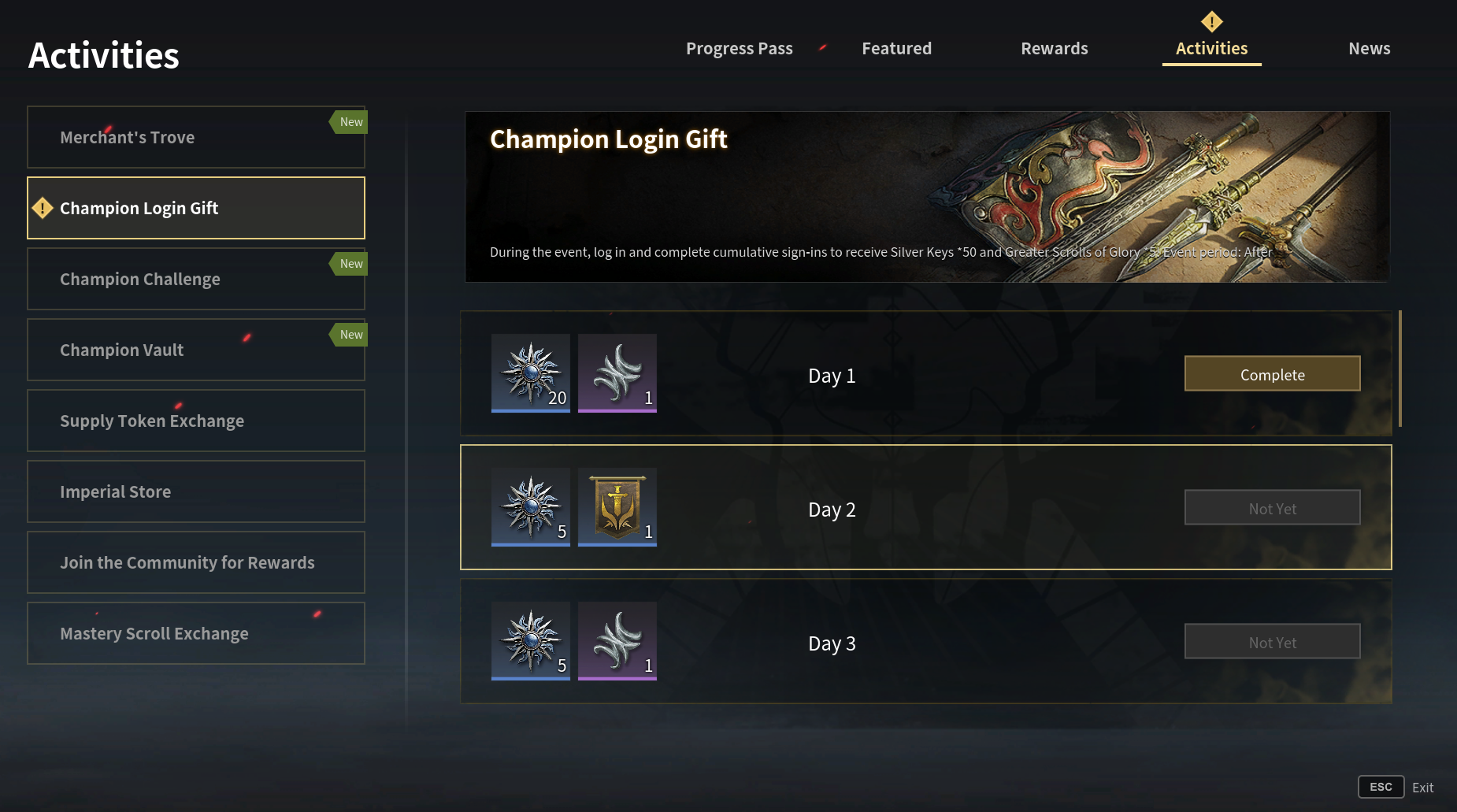Click Day 2 Silver Key reward icon
Viewport: 1457px width, 812px height.
tap(531, 506)
